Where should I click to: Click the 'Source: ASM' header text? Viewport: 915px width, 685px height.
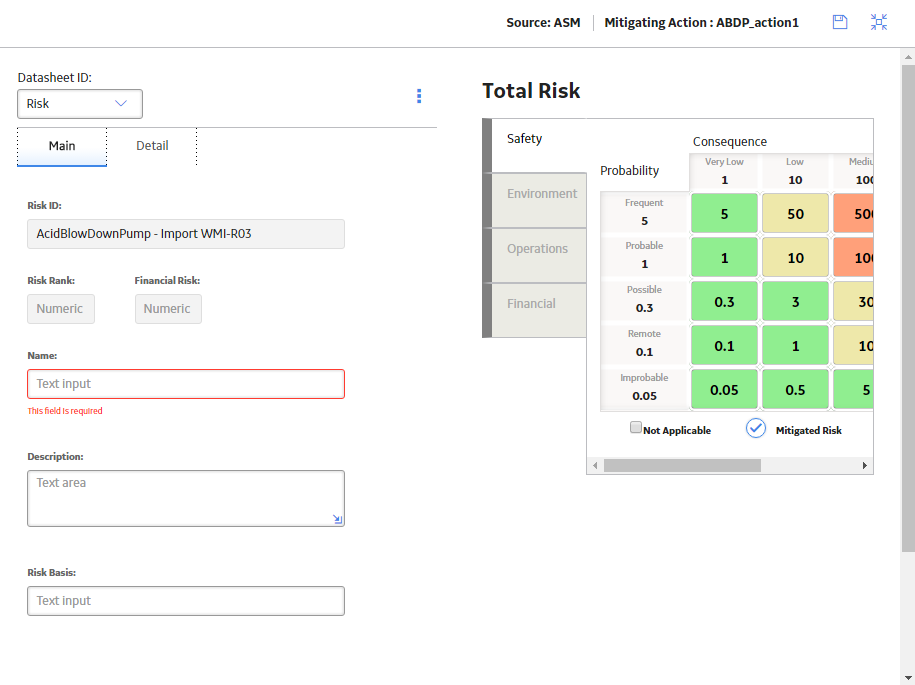(543, 23)
